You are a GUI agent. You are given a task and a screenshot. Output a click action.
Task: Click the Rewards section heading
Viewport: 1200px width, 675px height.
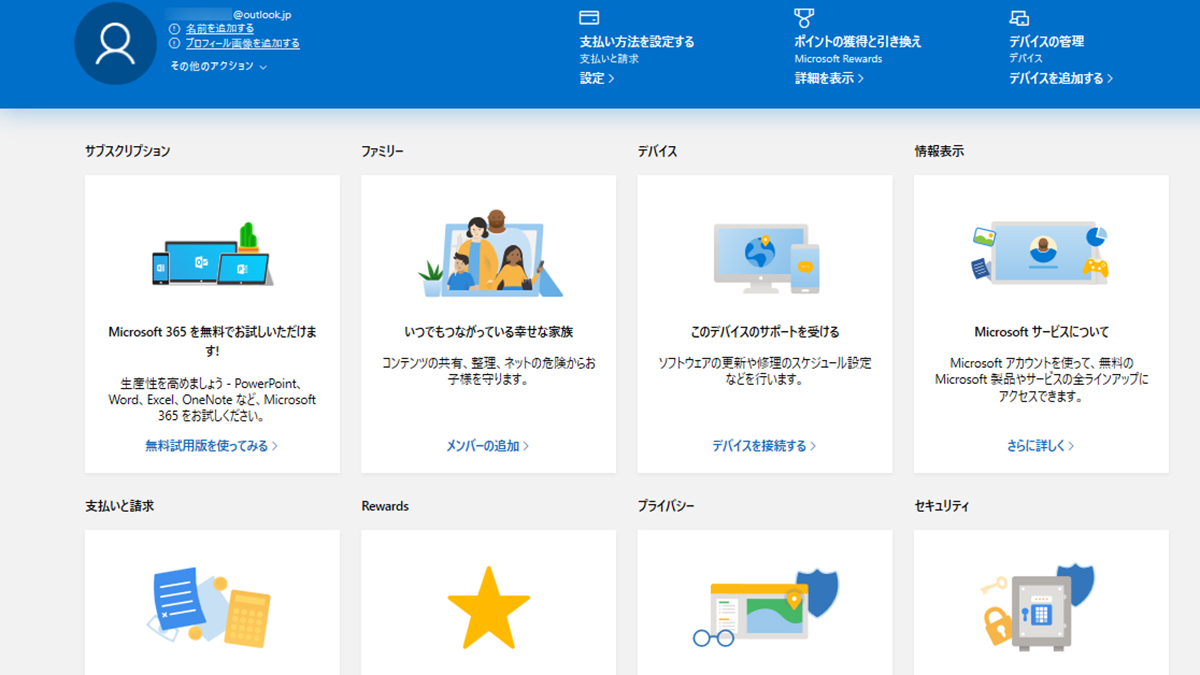pyautogui.click(x=385, y=506)
